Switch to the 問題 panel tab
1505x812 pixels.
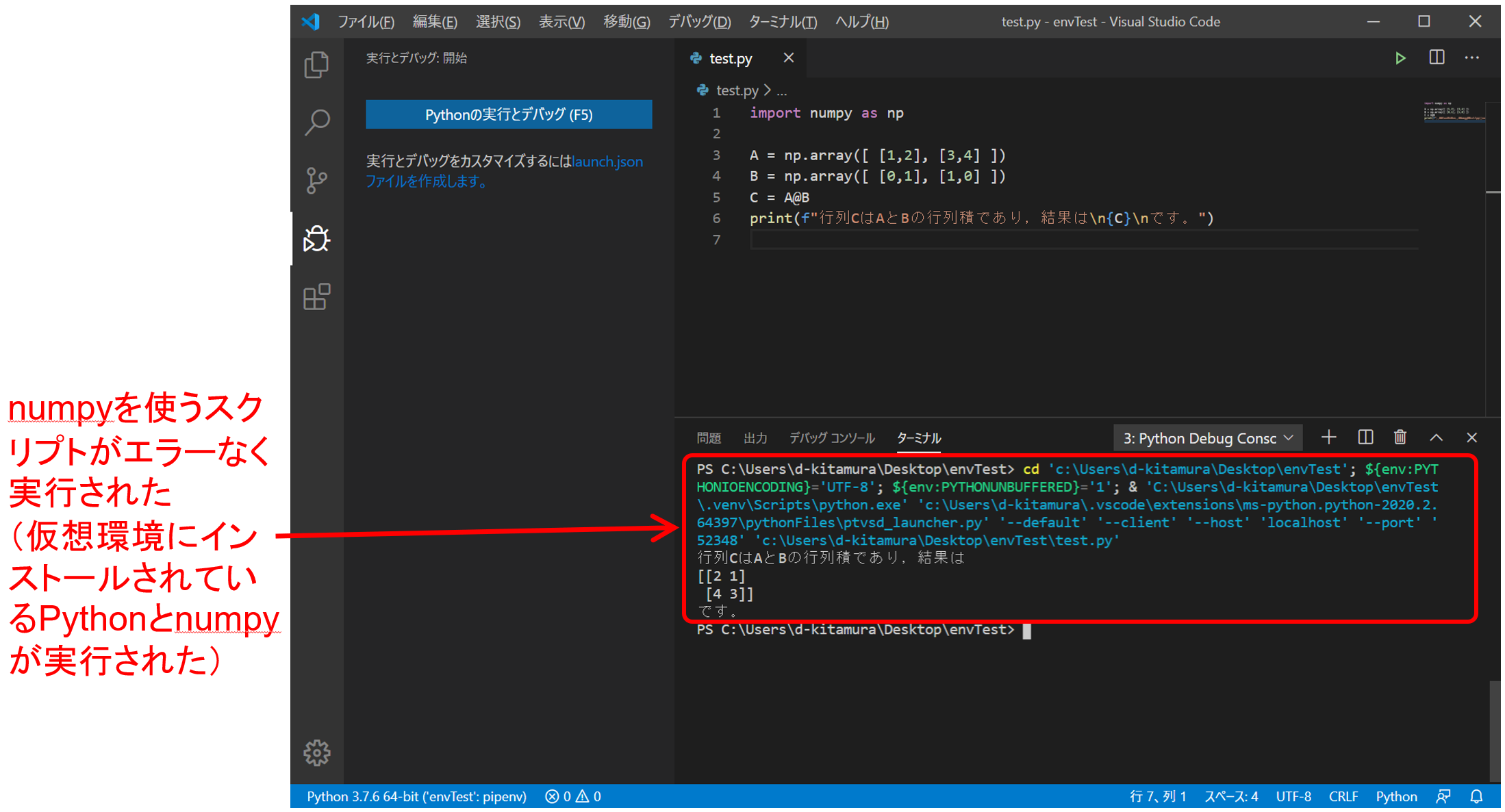tap(709, 438)
